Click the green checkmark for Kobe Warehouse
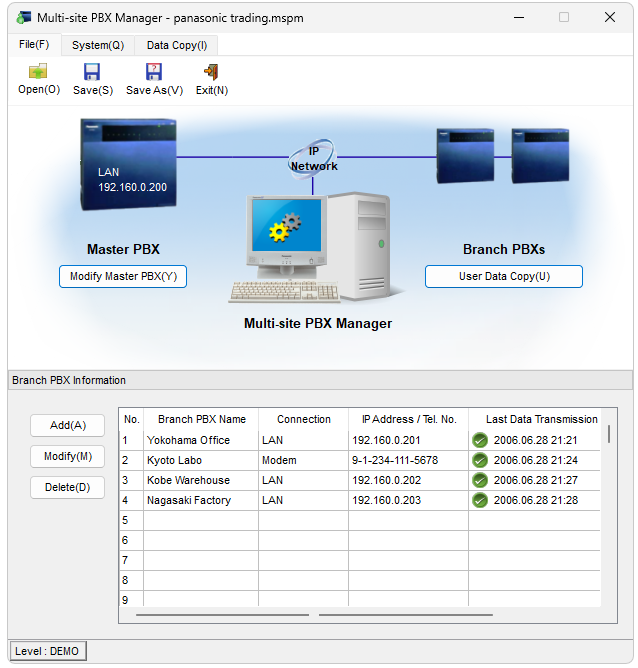Viewport: 638px width, 668px height. (480, 480)
